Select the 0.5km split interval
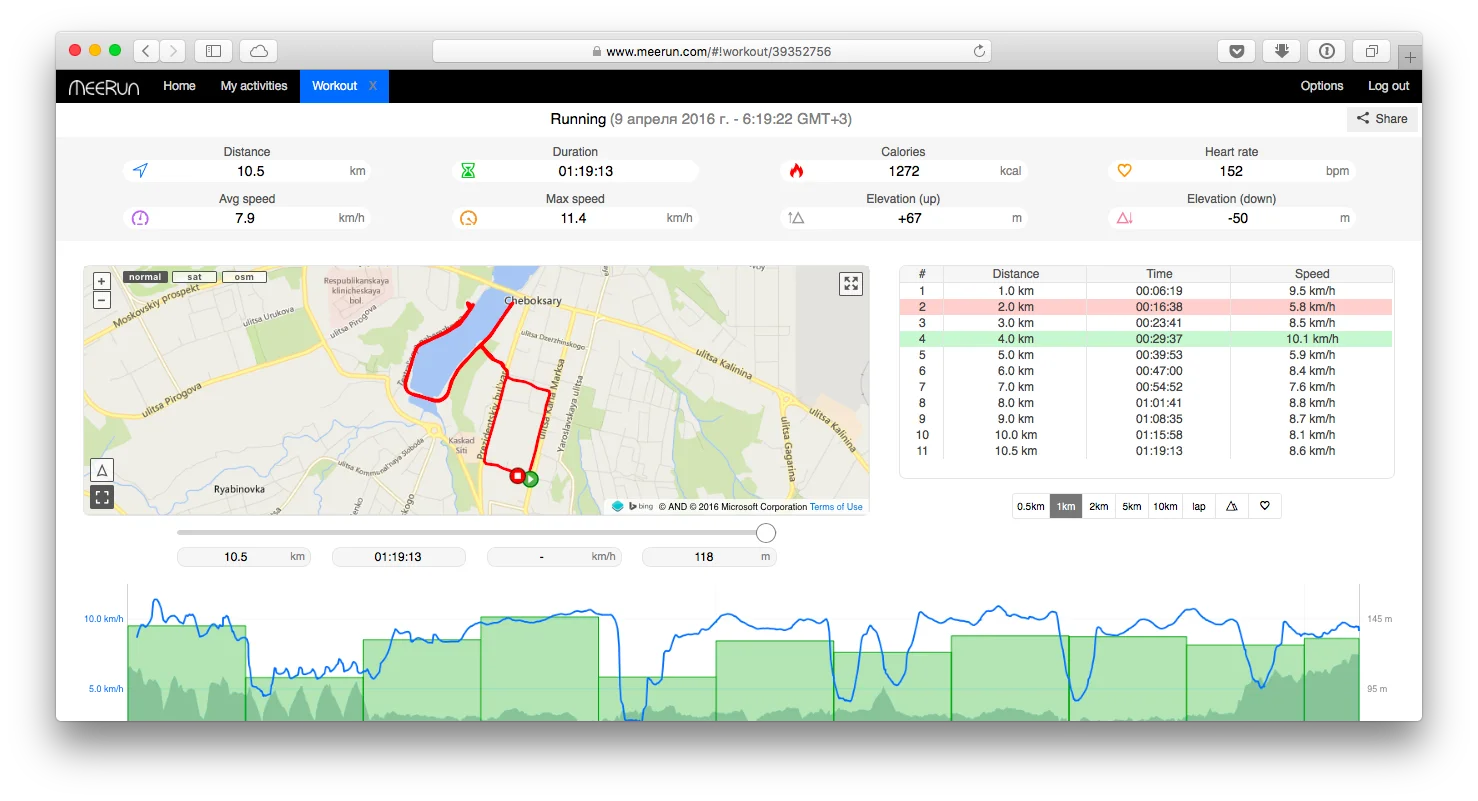This screenshot has height=801, width=1478. tap(1031, 506)
